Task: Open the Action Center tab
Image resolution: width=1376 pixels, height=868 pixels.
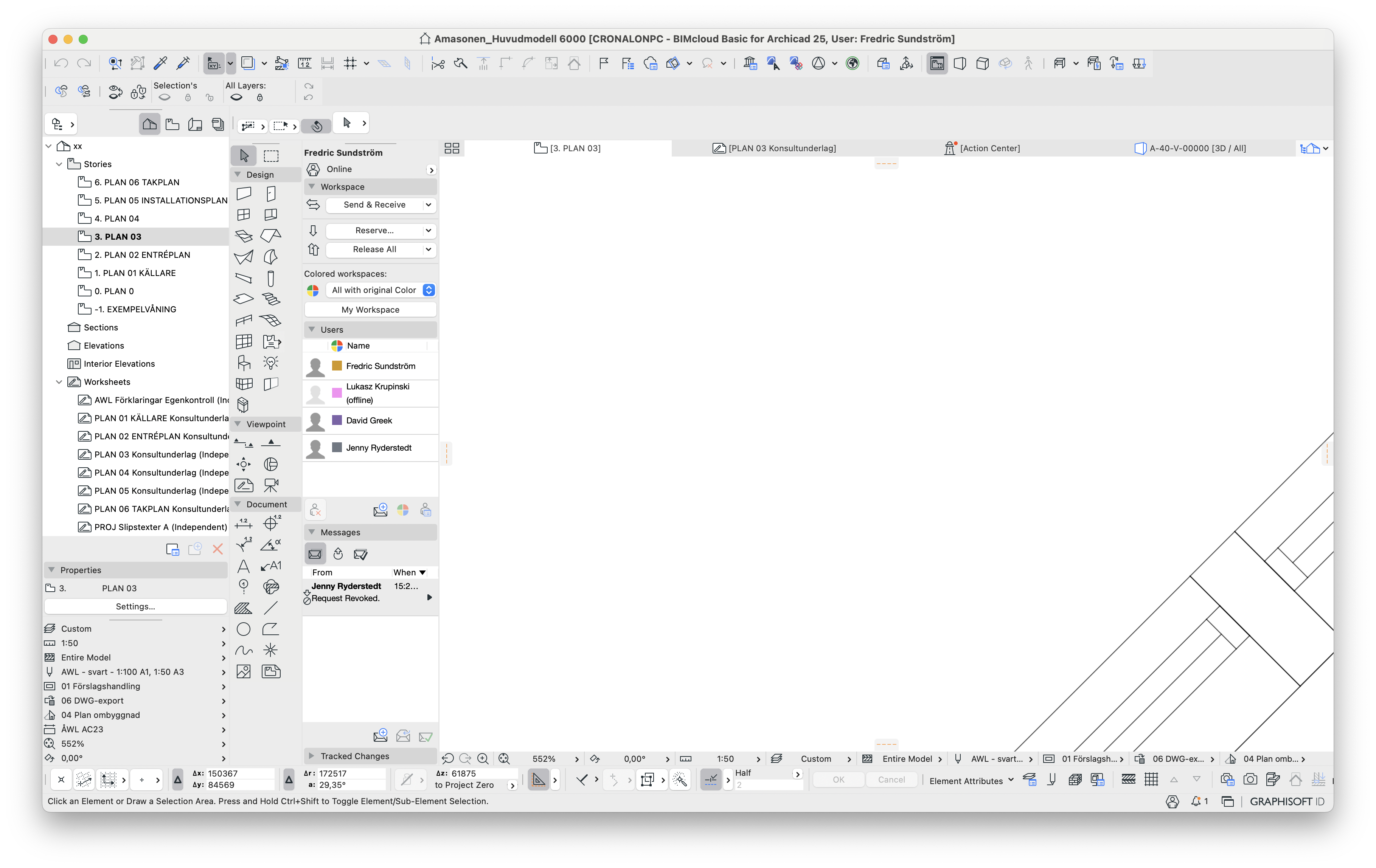Action: coord(982,149)
